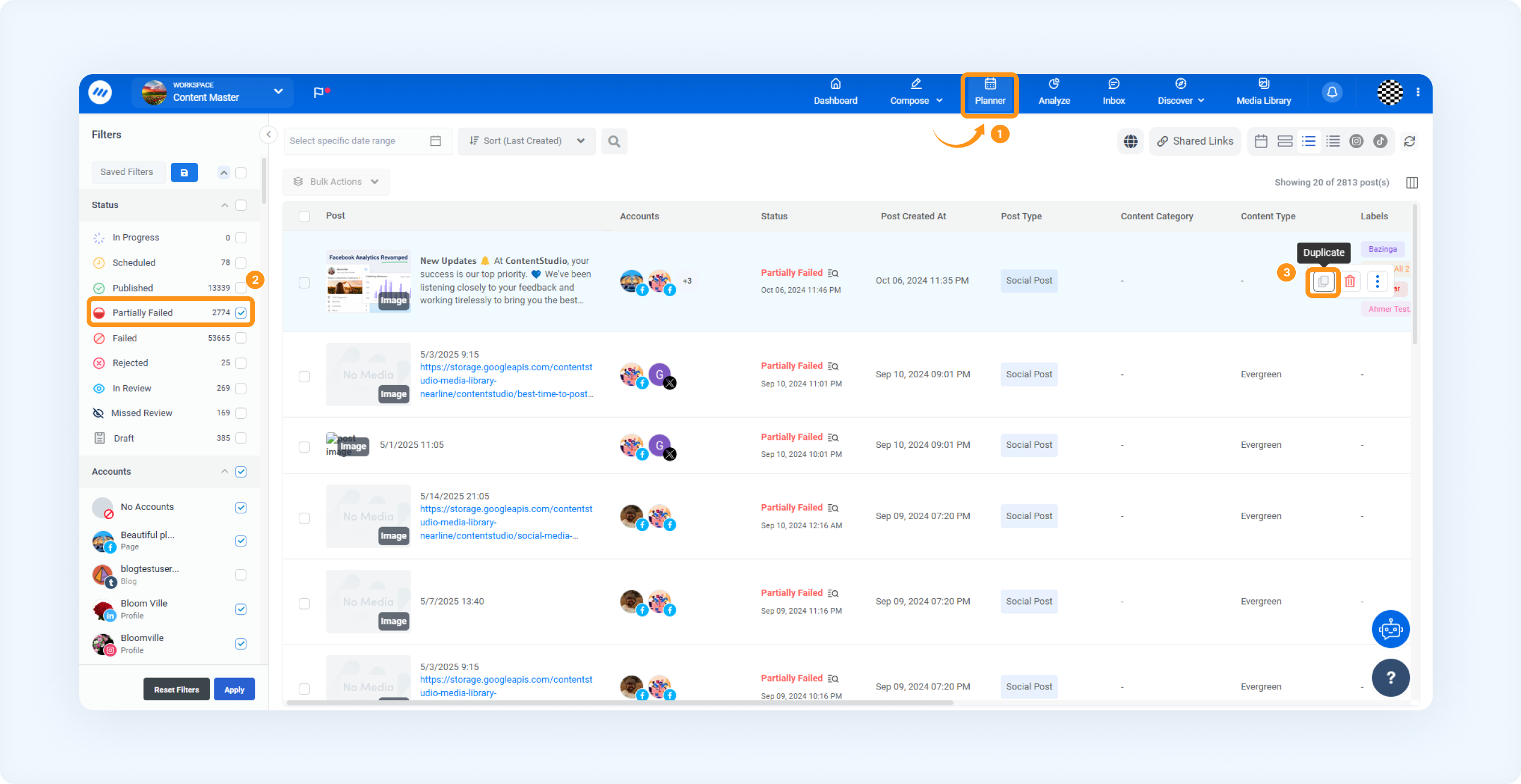Check the Draft status filter
The image size is (1521, 784).
click(241, 438)
